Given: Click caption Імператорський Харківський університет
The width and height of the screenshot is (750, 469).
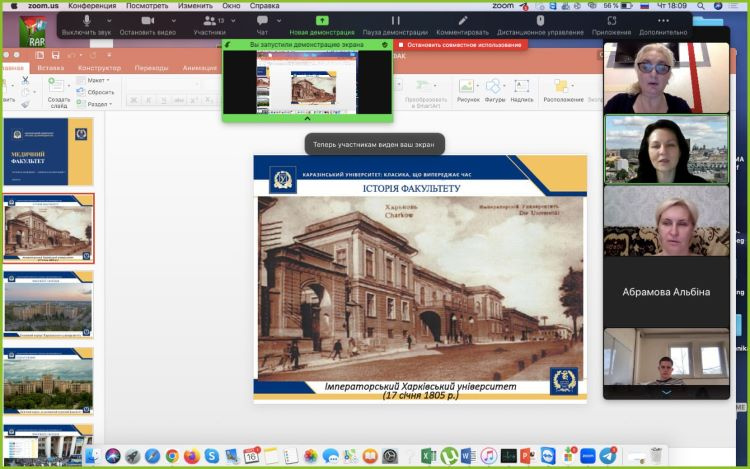Looking at the screenshot, I should 420,386.
